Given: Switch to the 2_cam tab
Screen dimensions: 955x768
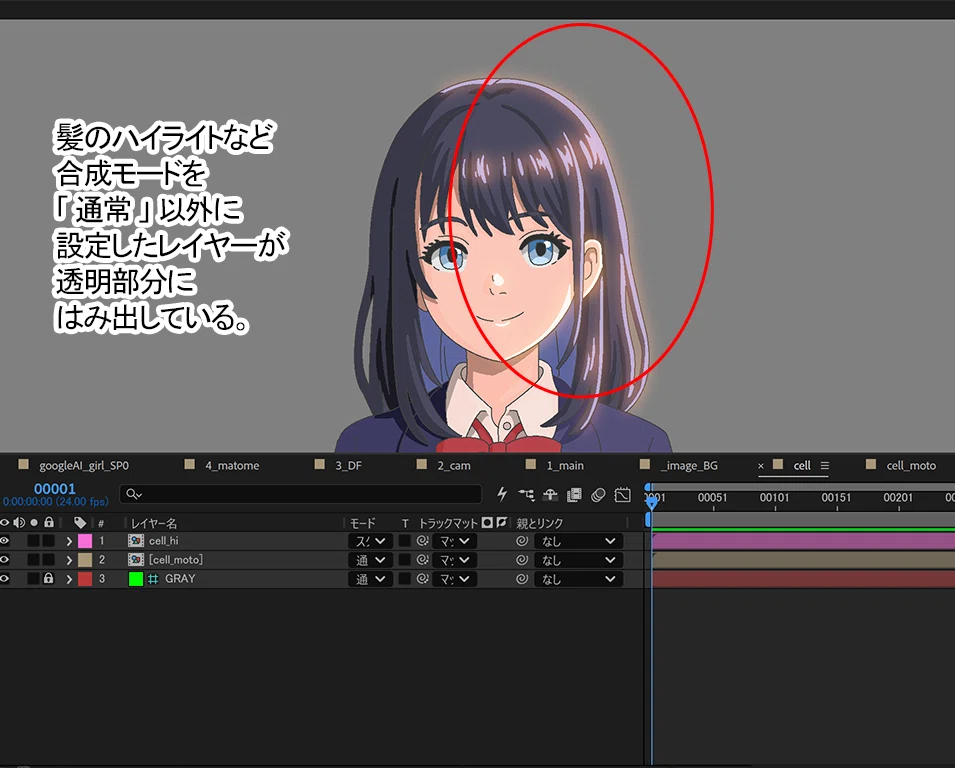Looking at the screenshot, I should 454,465.
